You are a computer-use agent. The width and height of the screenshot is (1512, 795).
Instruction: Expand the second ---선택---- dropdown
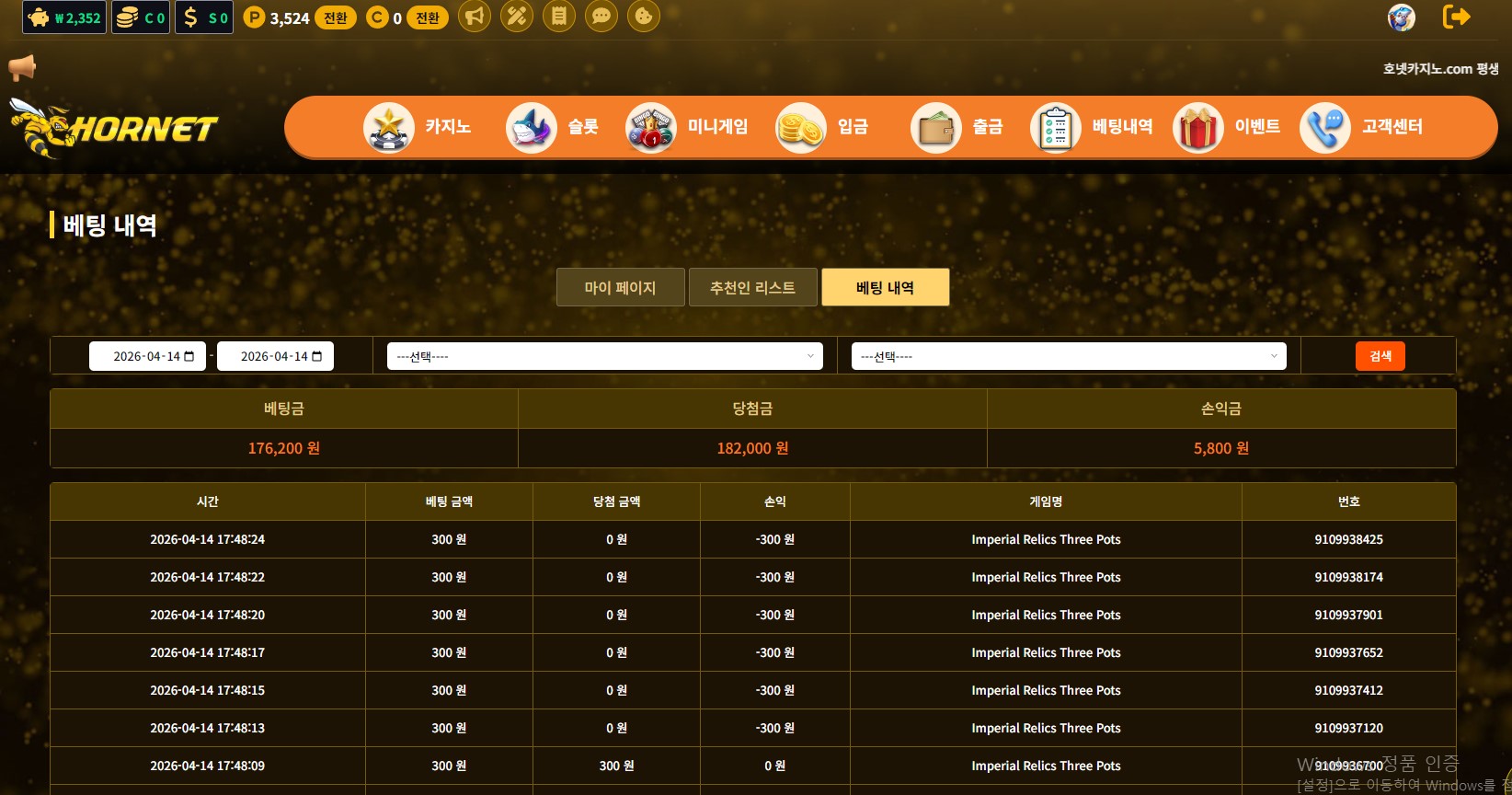click(x=1068, y=356)
